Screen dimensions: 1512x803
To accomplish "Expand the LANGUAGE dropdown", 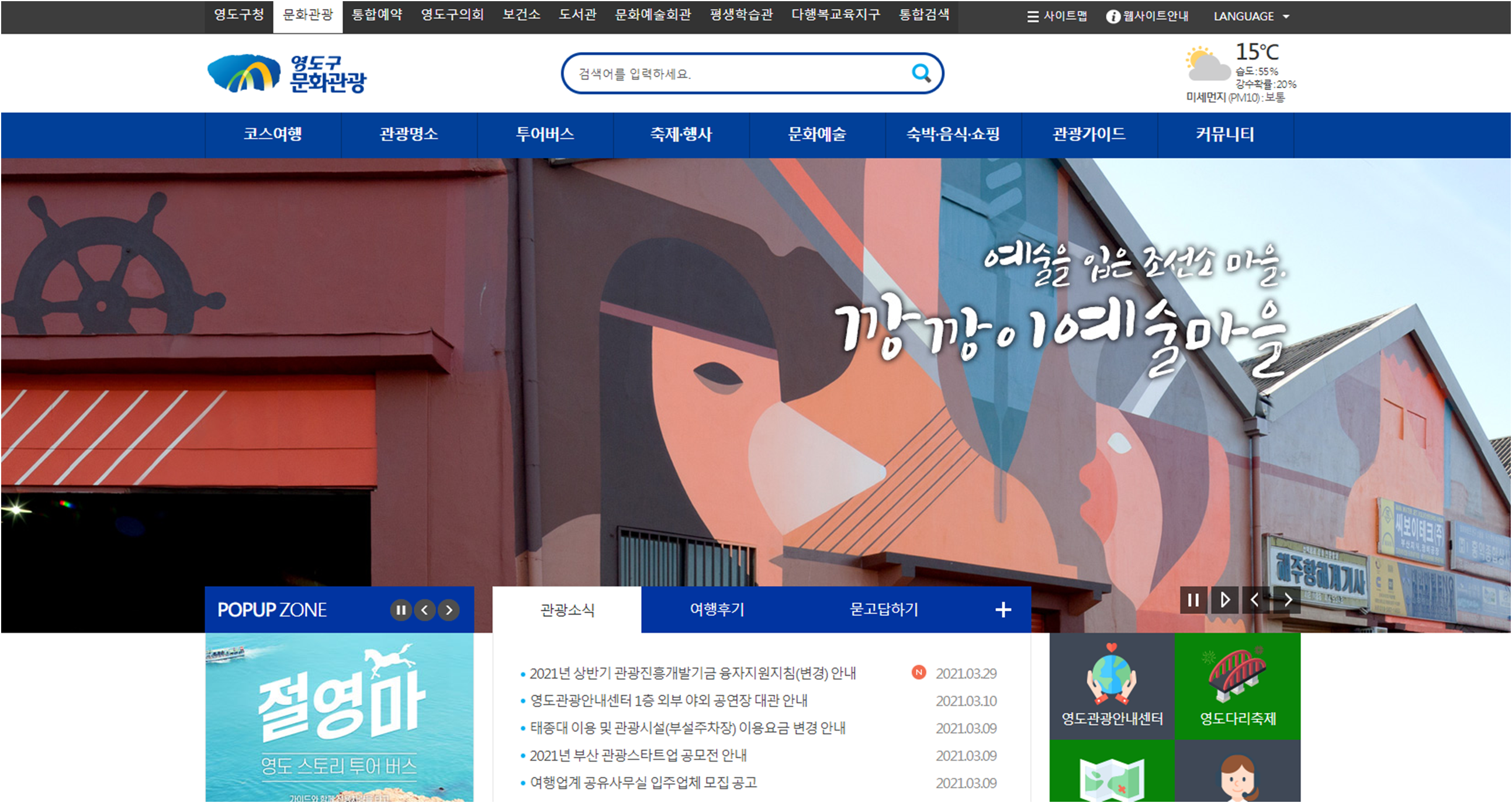I will point(1251,16).
